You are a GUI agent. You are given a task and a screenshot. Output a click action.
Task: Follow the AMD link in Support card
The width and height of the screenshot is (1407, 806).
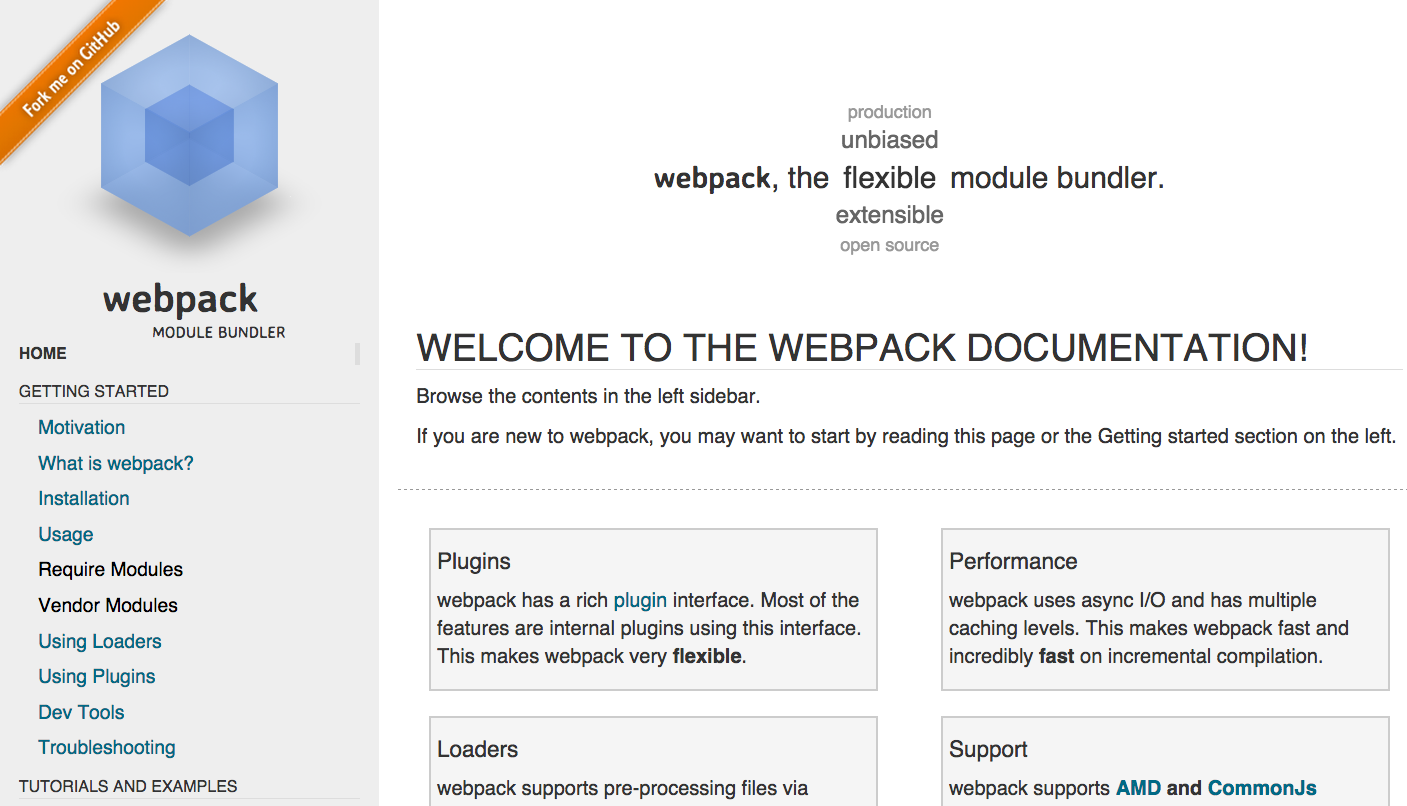click(1138, 788)
